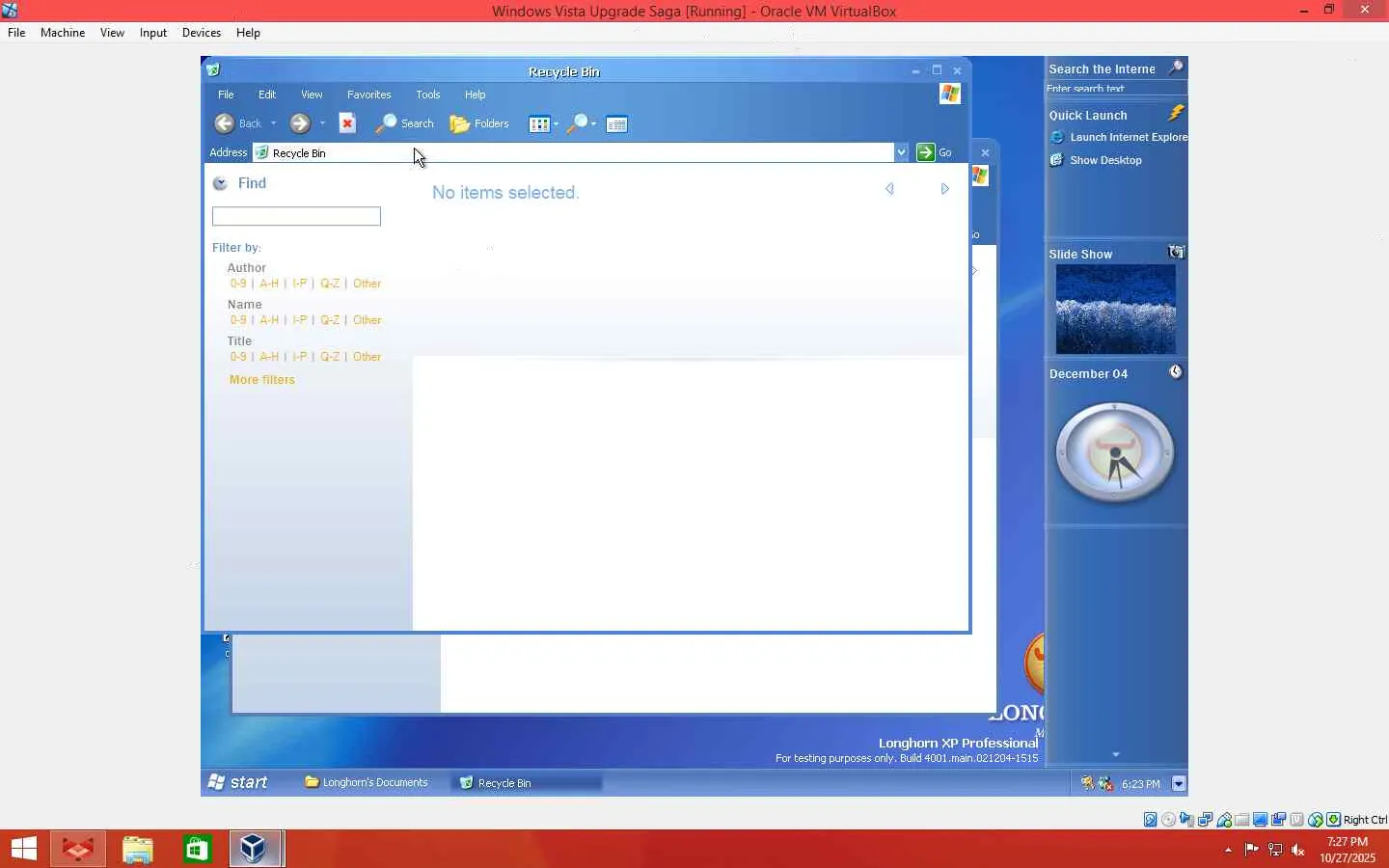Open the File menu in Recycle Bin
The image size is (1389, 868).
[226, 95]
